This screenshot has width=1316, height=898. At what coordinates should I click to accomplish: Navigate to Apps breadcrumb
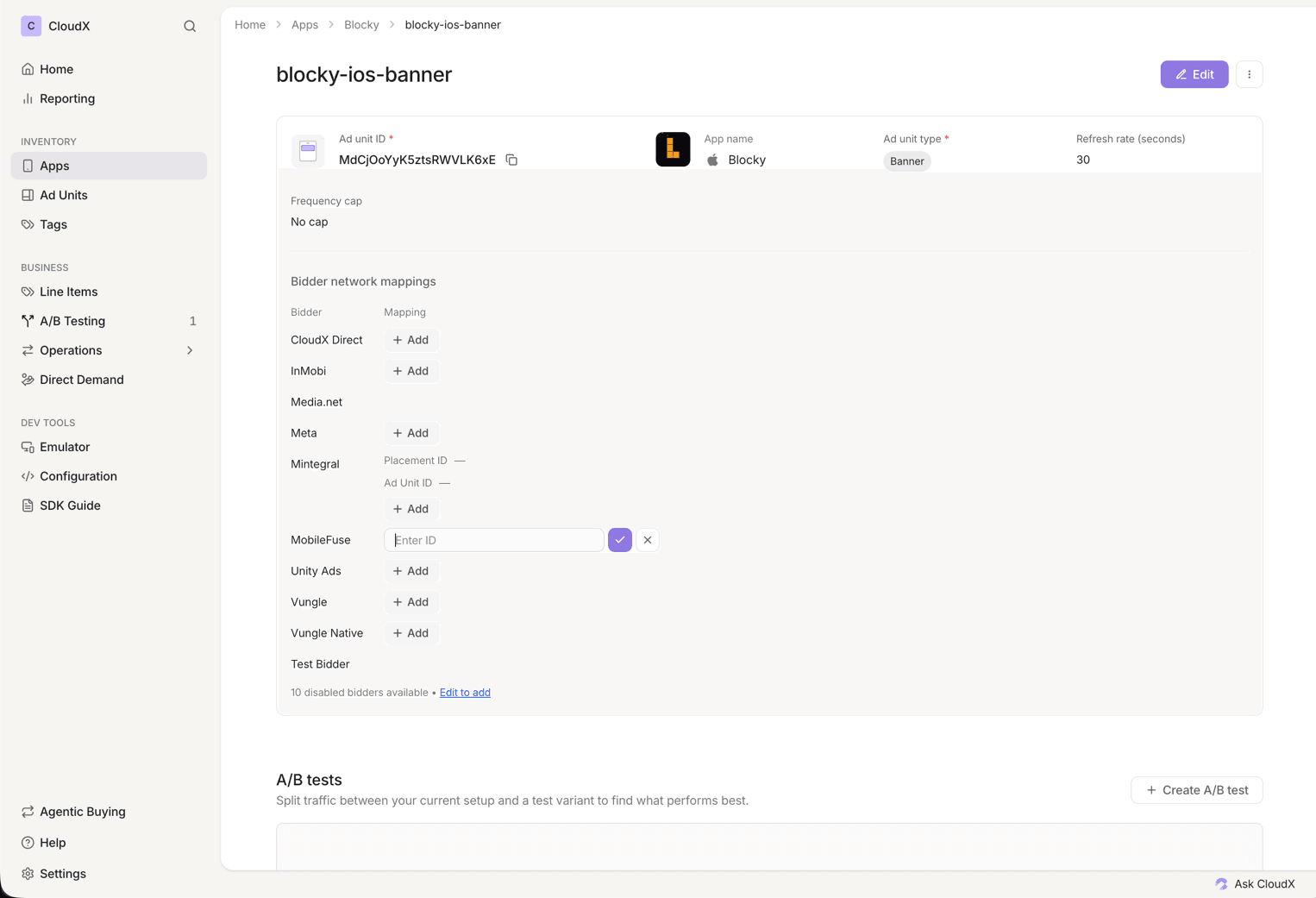point(304,25)
